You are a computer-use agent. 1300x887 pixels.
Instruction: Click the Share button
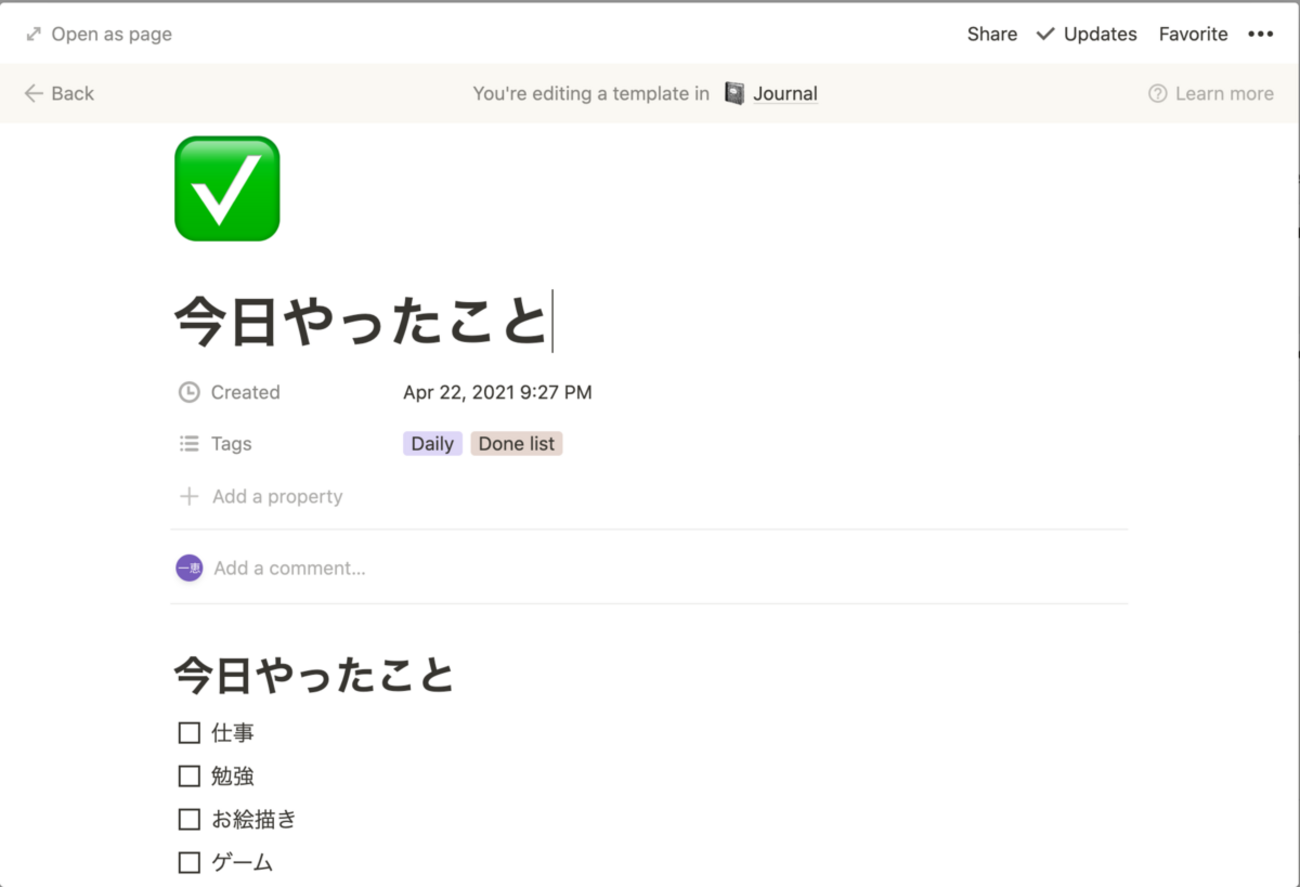992,34
